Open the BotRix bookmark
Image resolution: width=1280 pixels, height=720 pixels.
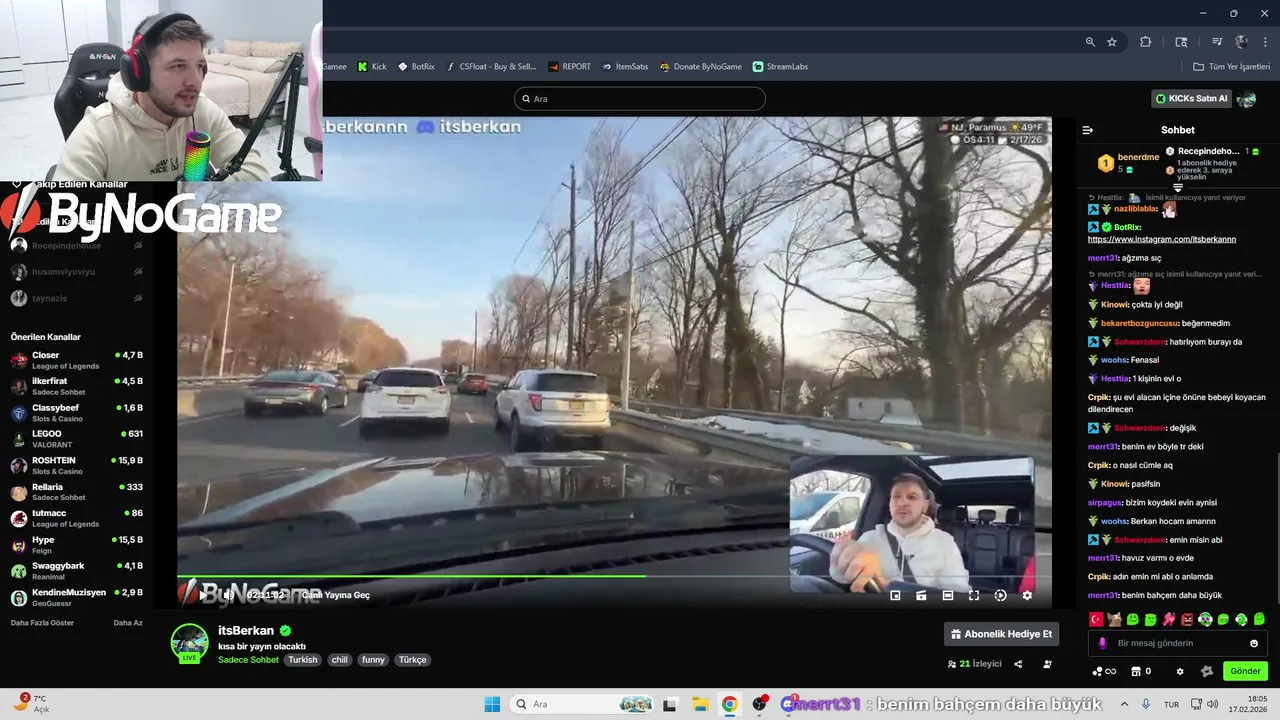tap(416, 67)
